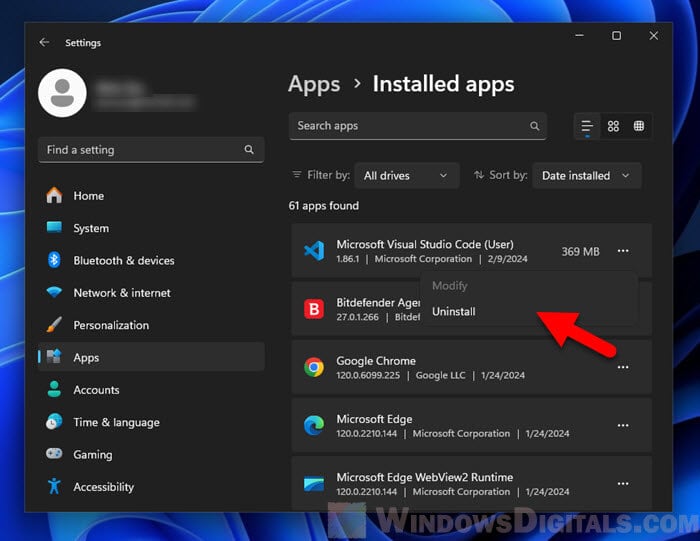Click the Find a setting field
The height and width of the screenshot is (541, 700).
[151, 150]
